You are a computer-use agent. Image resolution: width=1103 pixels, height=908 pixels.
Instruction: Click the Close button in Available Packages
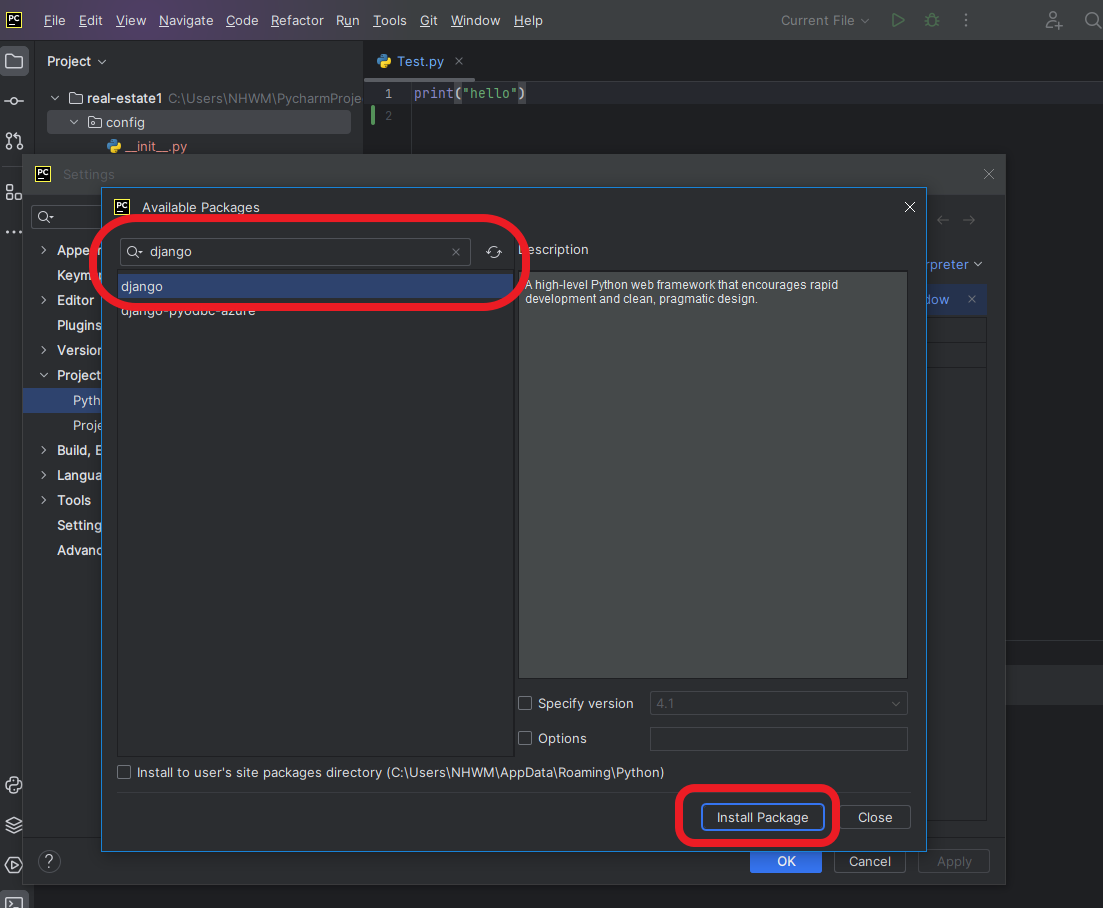(875, 817)
